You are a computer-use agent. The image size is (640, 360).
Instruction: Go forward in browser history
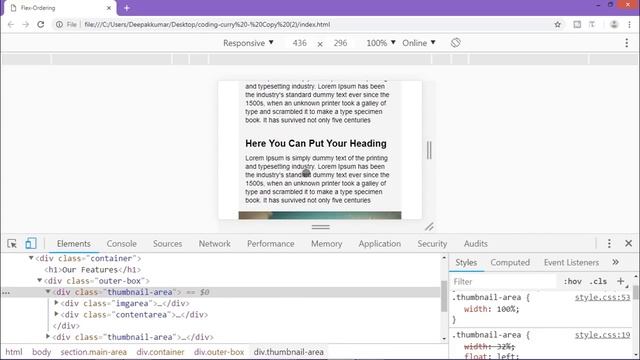[25, 24]
